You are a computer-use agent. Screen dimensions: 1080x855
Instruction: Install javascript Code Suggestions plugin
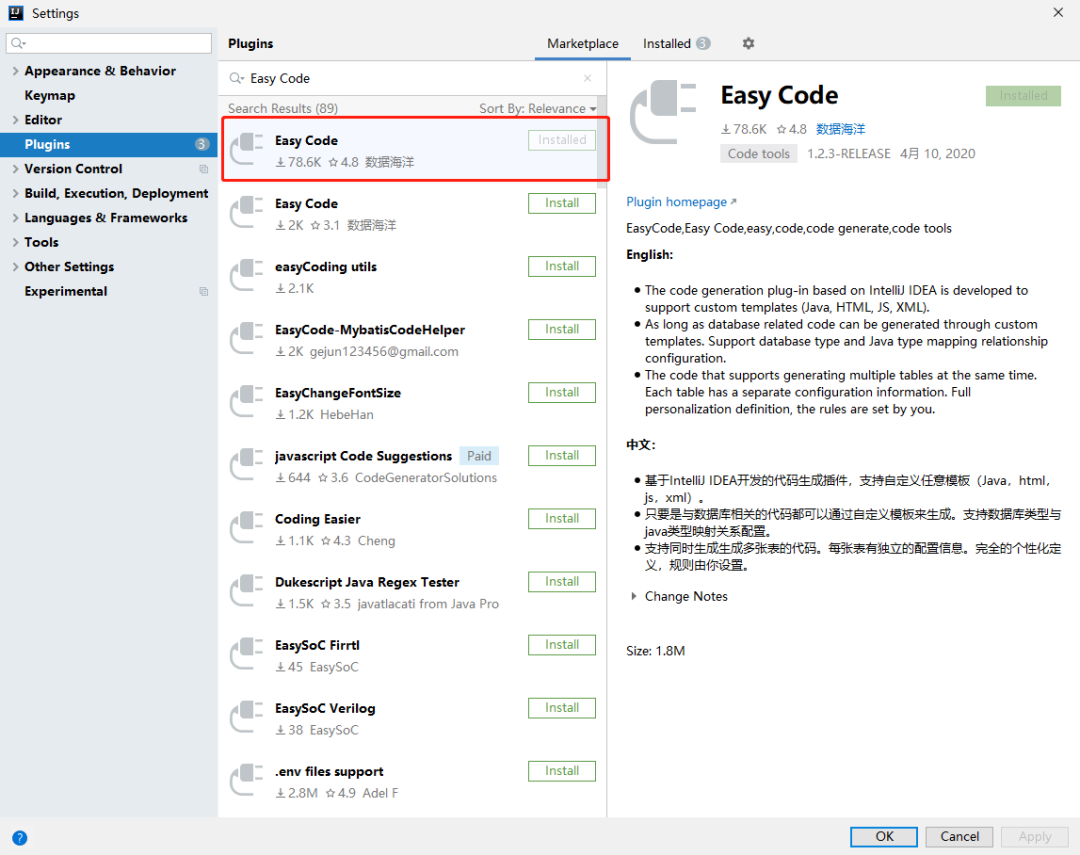[562, 455]
